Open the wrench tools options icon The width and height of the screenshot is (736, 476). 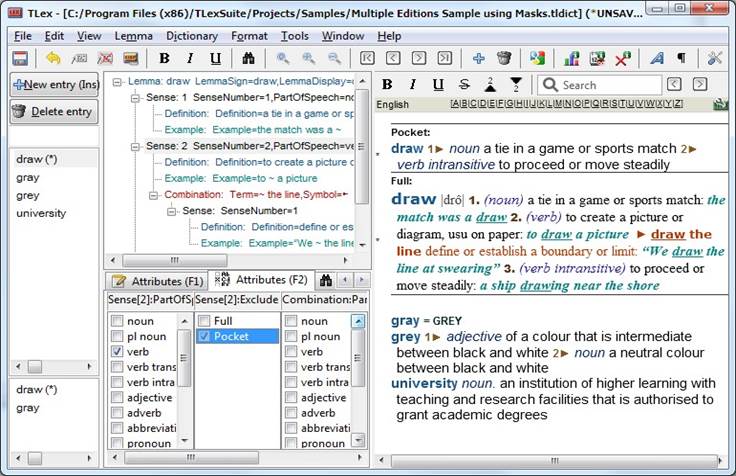point(714,59)
